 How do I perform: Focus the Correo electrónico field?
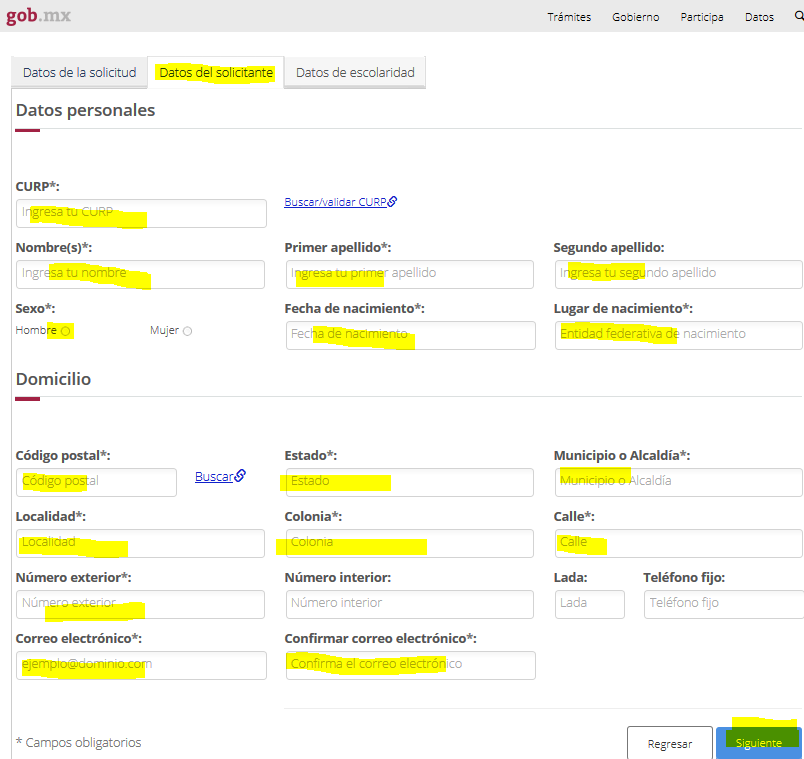[x=141, y=665]
